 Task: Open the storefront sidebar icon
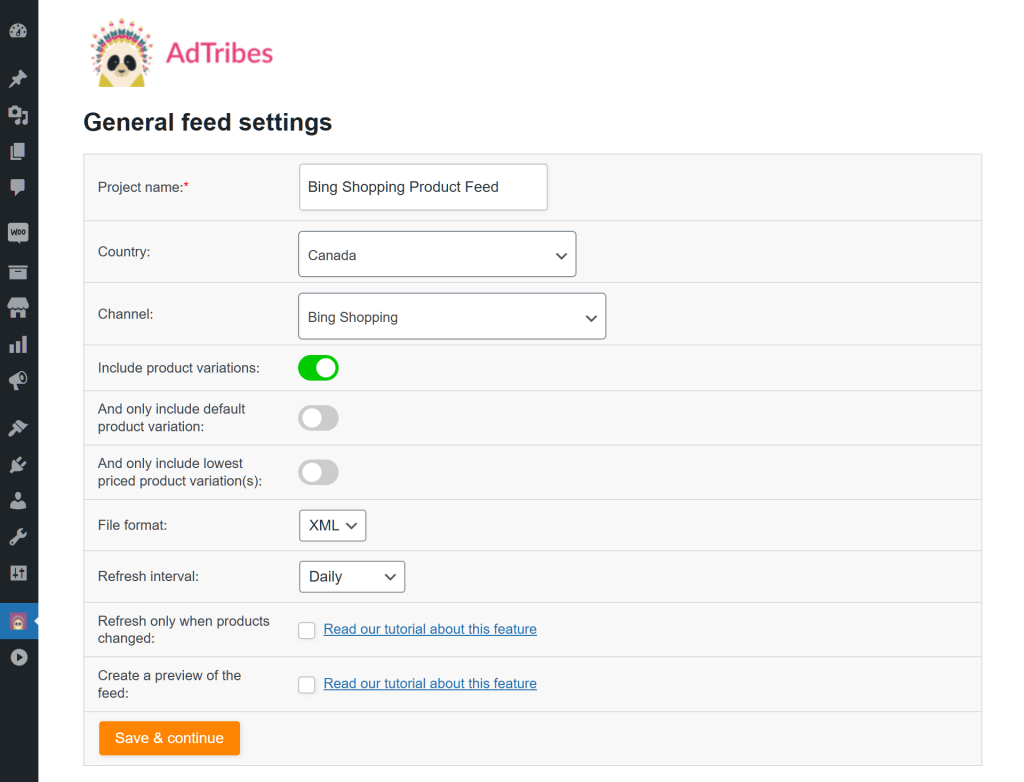(18, 308)
